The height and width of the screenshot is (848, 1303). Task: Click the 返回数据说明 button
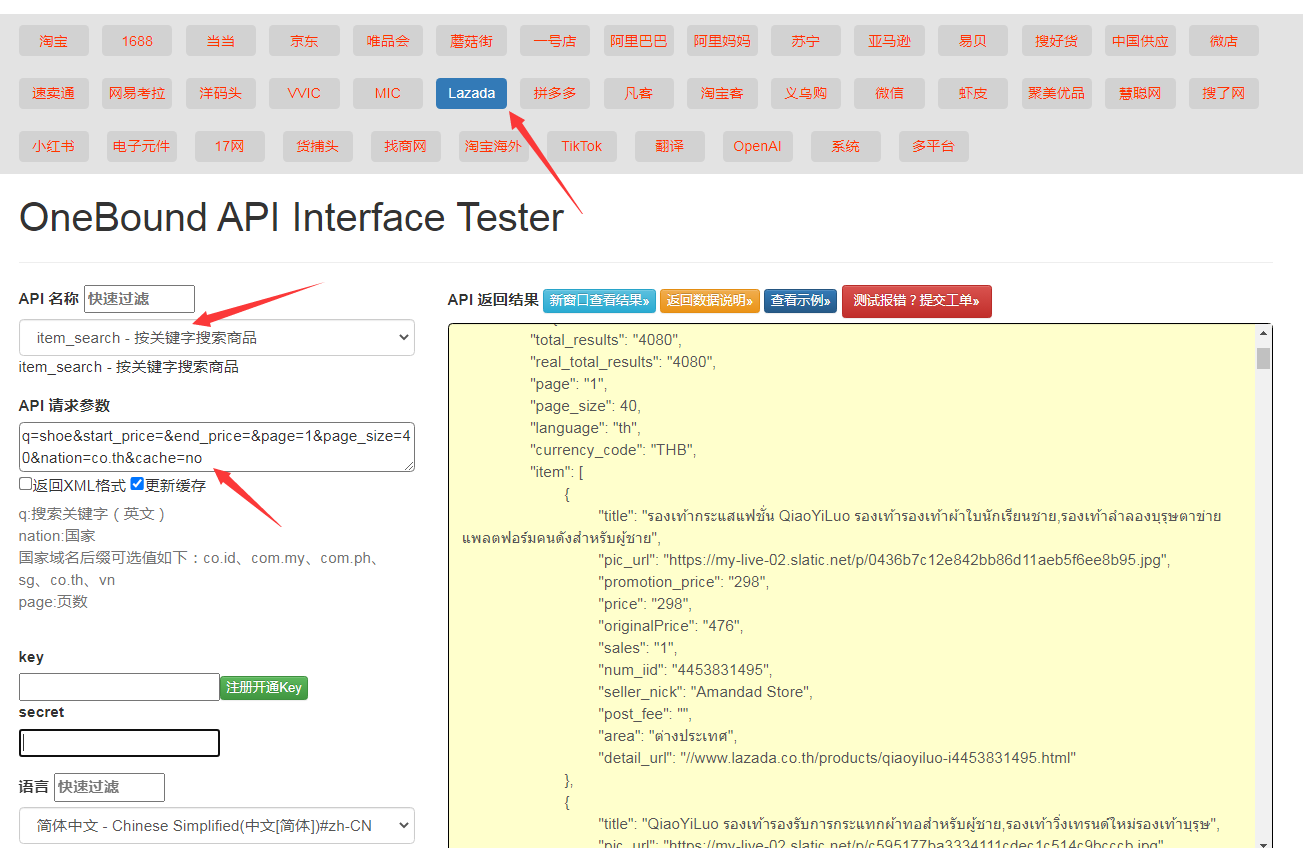click(710, 300)
